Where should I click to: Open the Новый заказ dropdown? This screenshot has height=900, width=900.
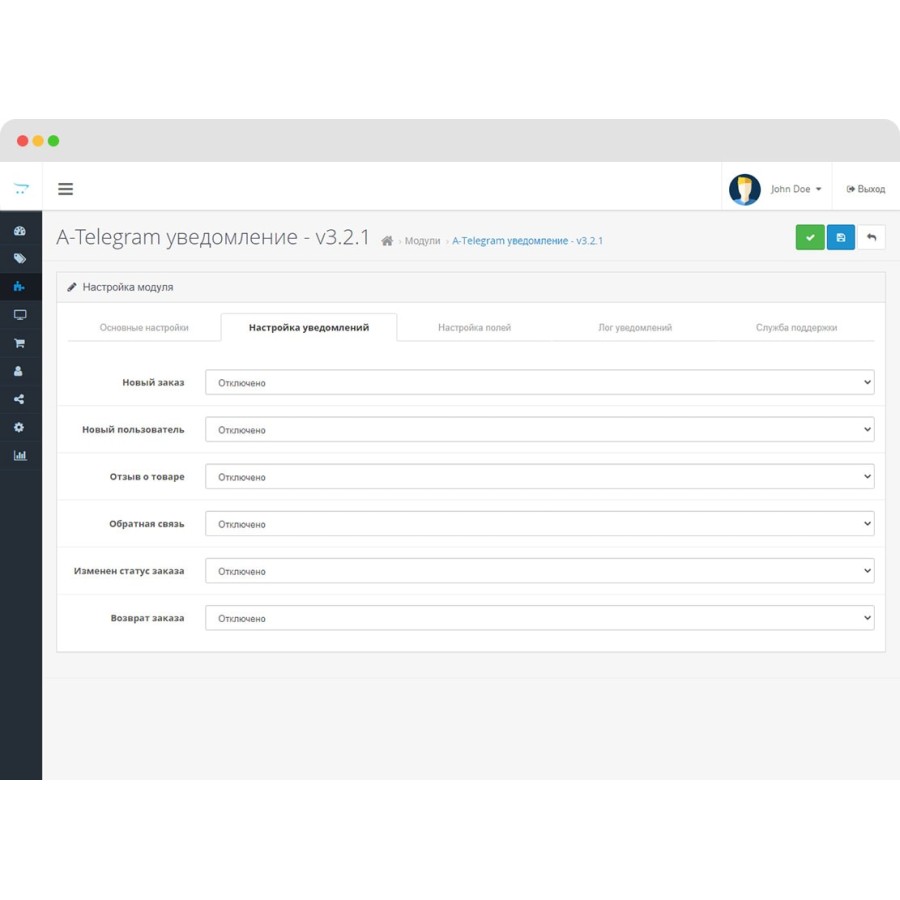pyautogui.click(x=540, y=382)
